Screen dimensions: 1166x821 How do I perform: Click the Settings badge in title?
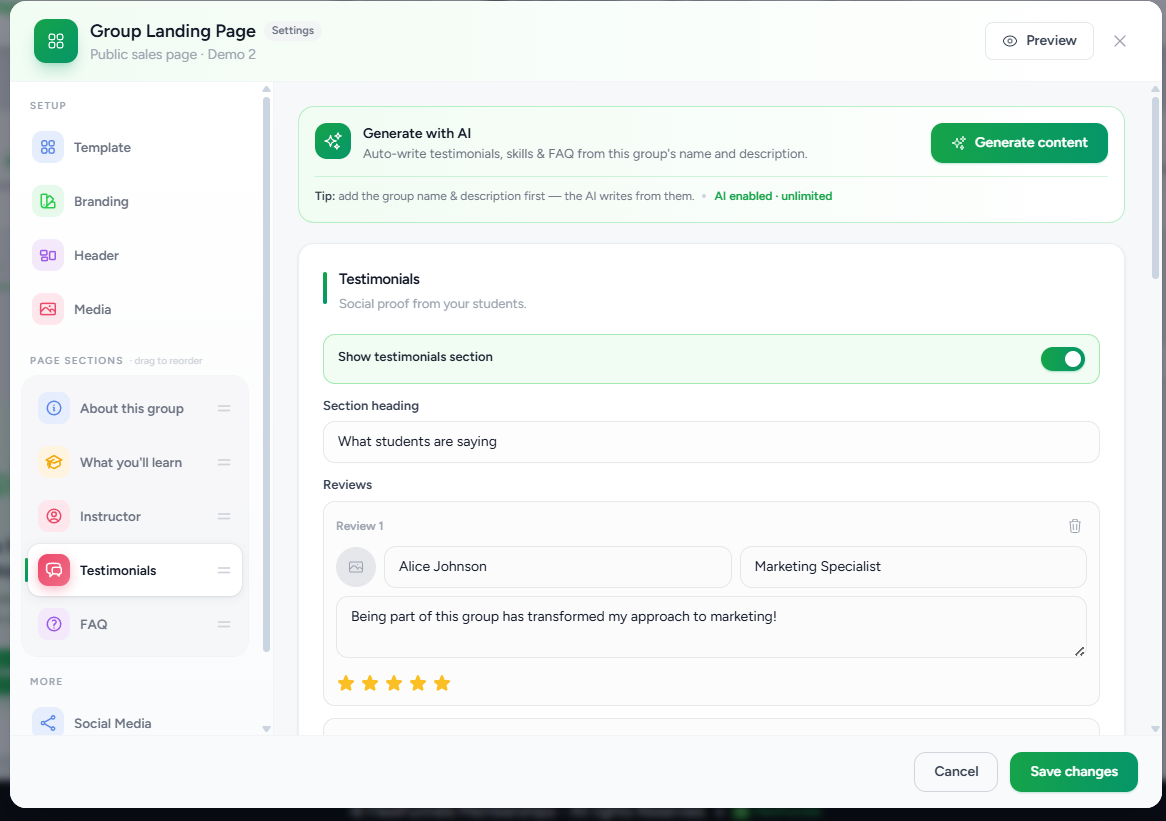tap(292, 30)
